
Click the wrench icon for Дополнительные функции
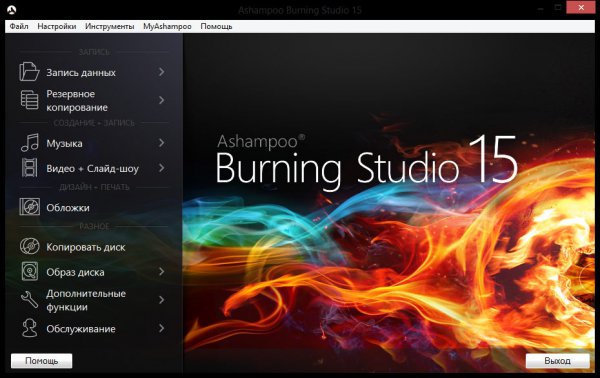tap(29, 300)
